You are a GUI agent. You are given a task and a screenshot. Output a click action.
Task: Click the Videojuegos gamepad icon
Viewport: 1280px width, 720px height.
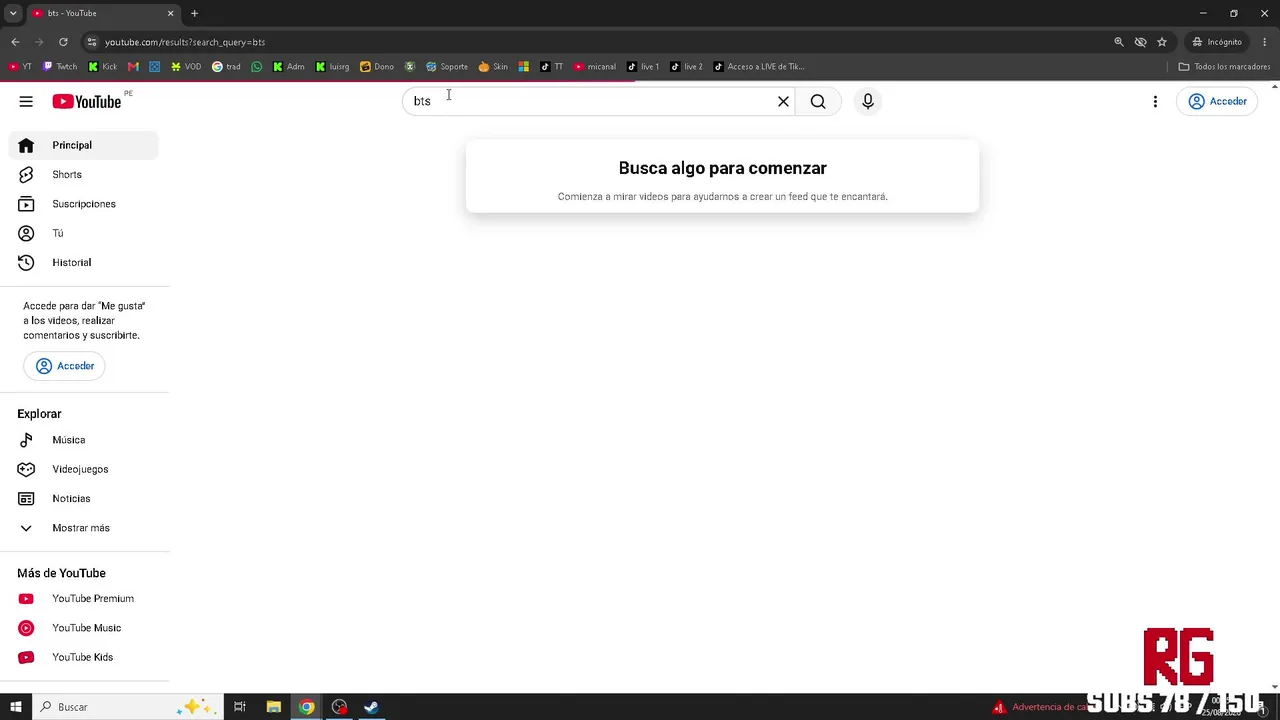[x=26, y=469]
